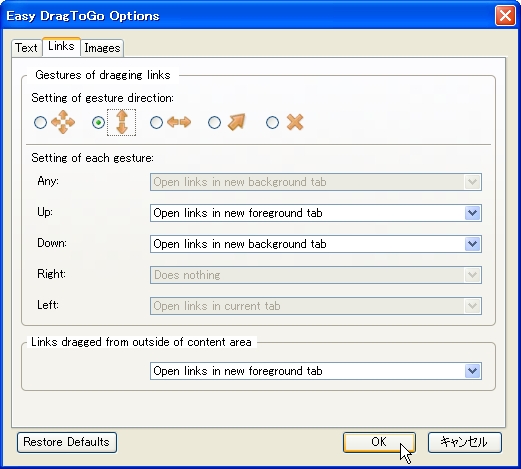
Task: Click the up-down arrows gesture icon
Action: (x=122, y=122)
